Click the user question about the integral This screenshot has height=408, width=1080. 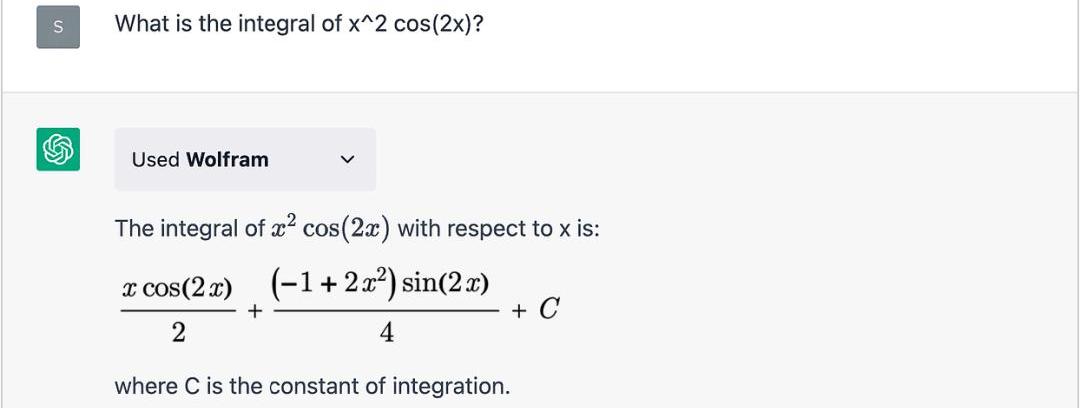[x=300, y=23]
